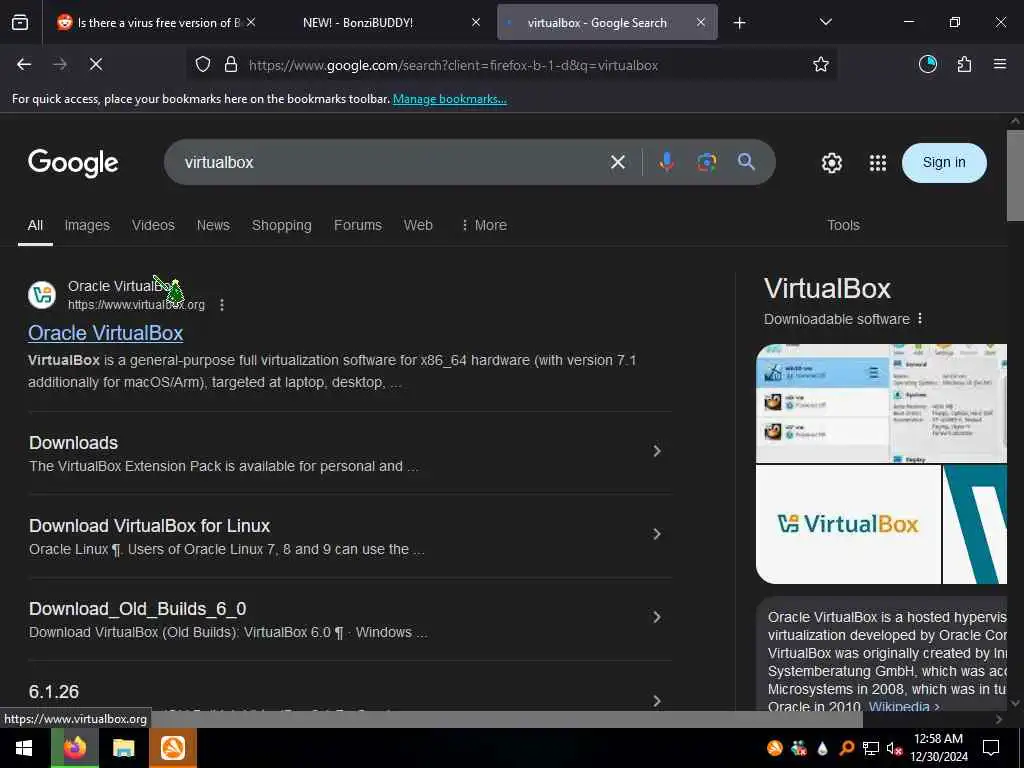Open Download_Old_Builds_6_0 heading
The width and height of the screenshot is (1024, 768).
138,609
